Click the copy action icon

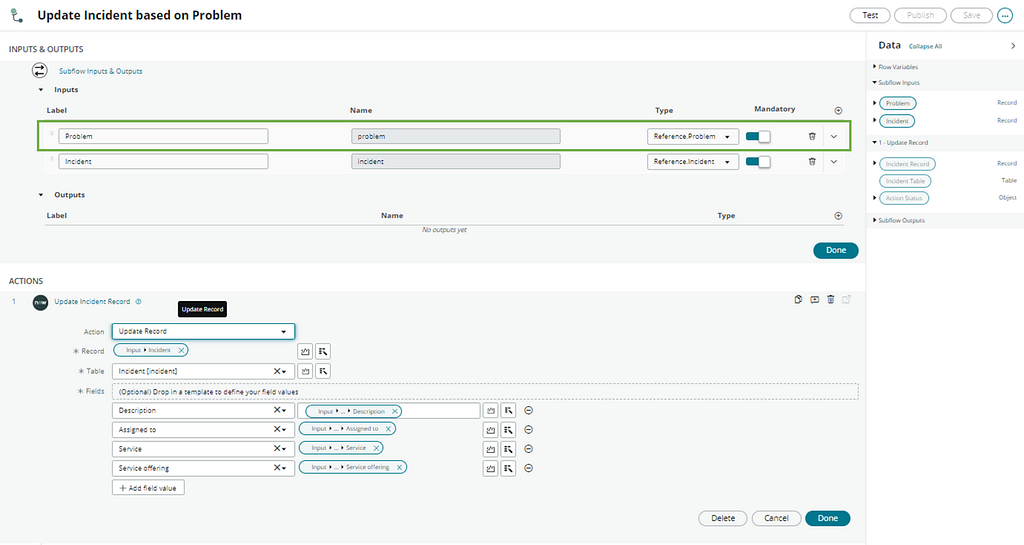(798, 300)
